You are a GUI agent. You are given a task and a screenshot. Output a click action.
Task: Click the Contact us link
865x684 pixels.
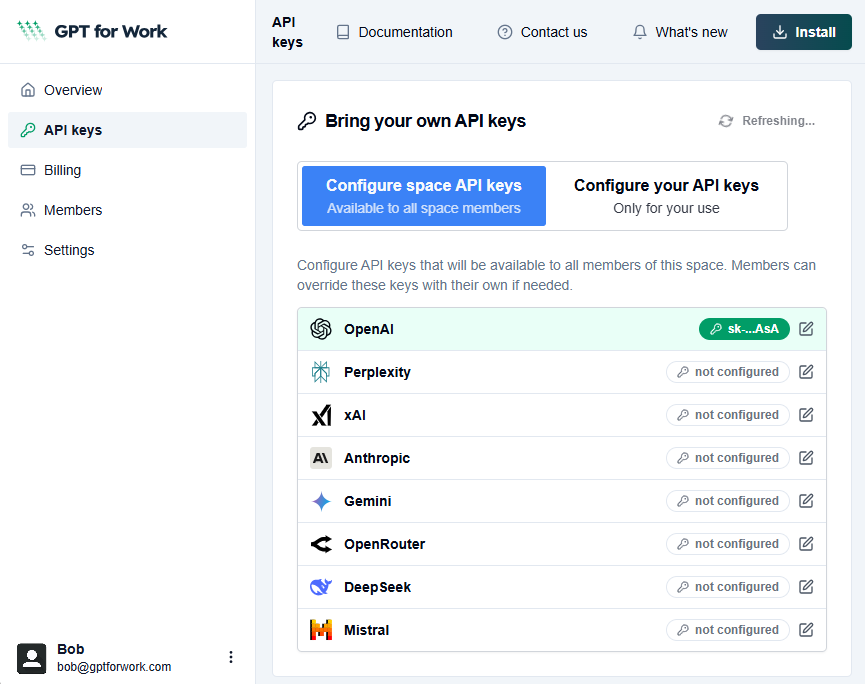point(542,32)
